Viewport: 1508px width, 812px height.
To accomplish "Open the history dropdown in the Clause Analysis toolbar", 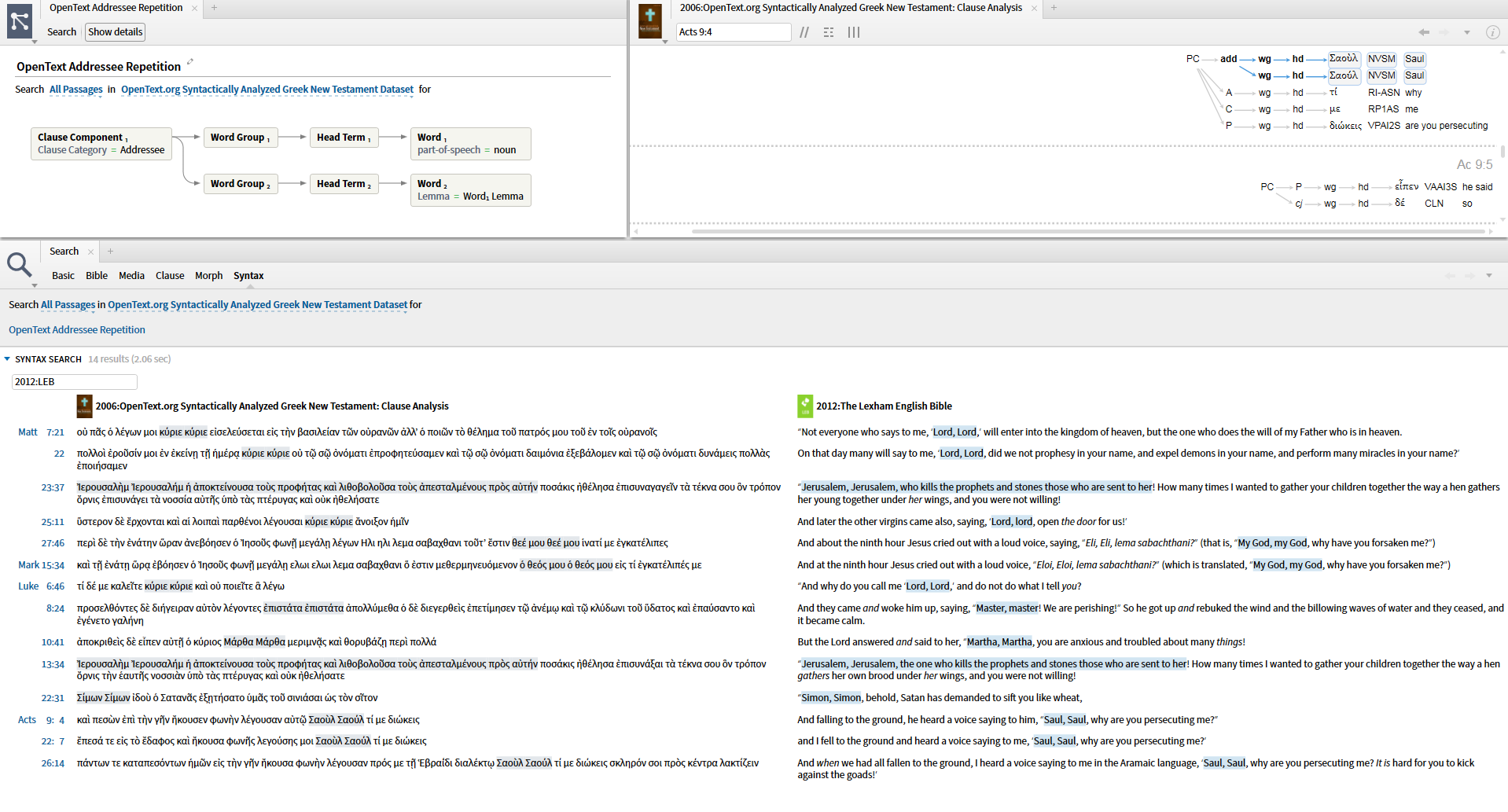I will coord(1466,32).
